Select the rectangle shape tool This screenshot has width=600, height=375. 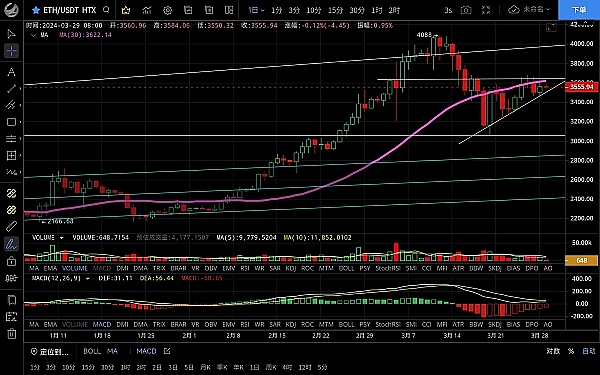11,122
